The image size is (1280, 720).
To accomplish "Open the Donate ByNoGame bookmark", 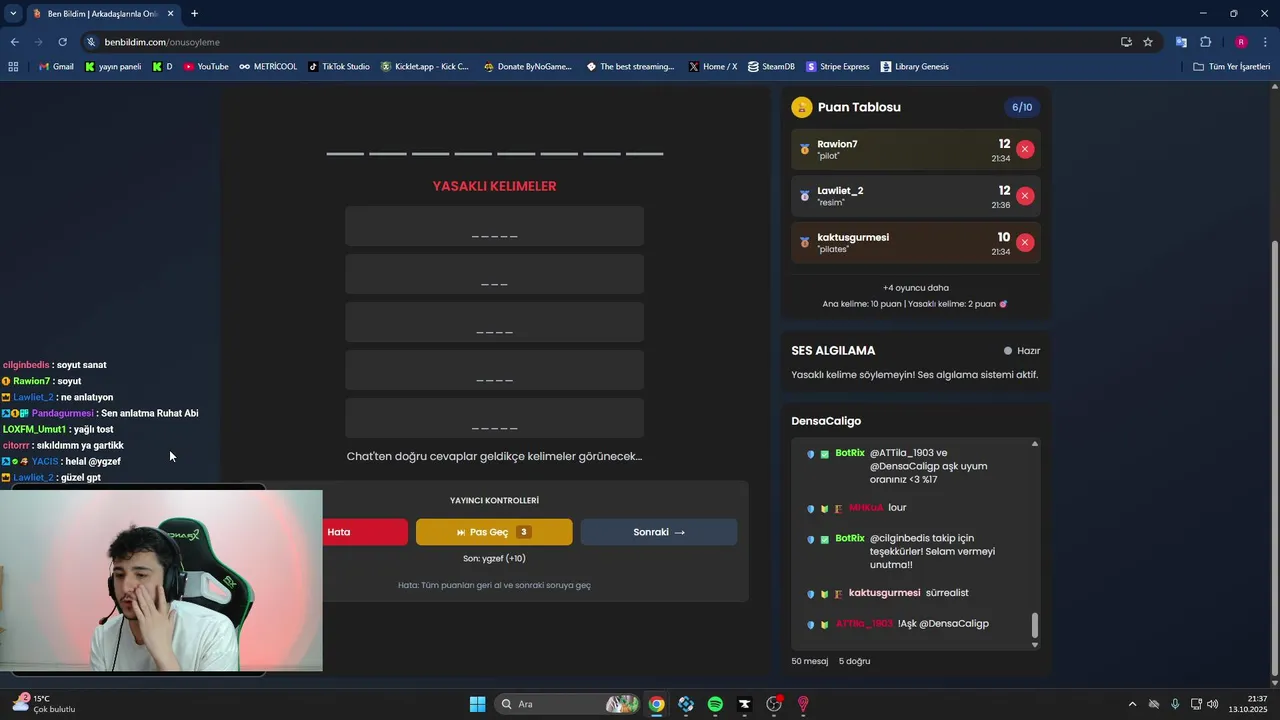I will point(527,66).
